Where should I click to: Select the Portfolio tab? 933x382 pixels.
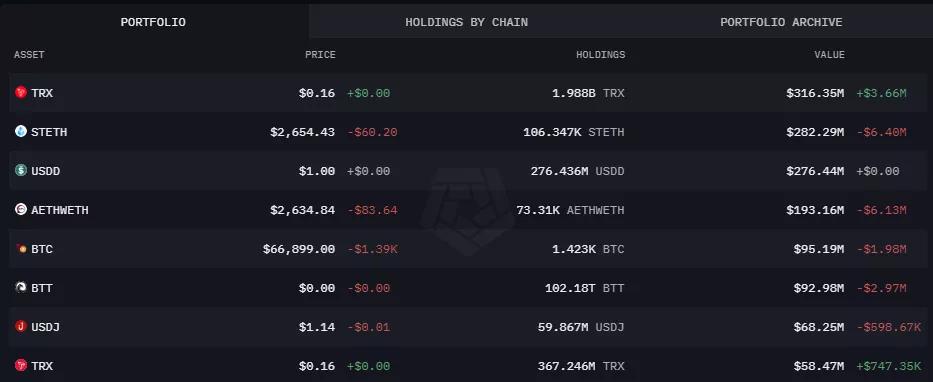pyautogui.click(x=153, y=22)
